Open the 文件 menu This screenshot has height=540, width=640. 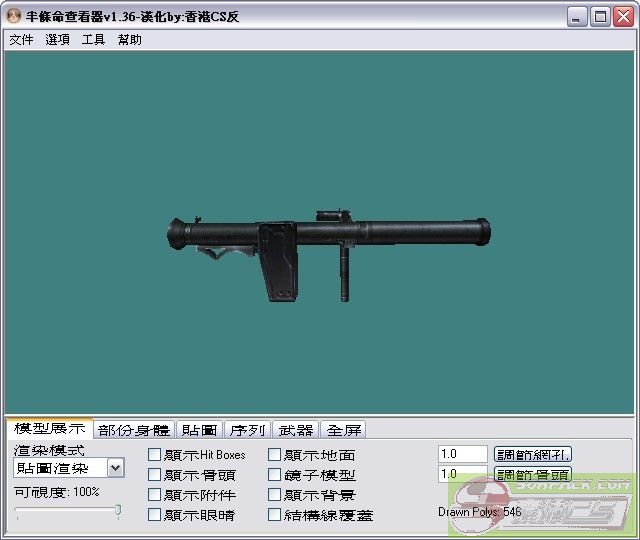coord(21,40)
